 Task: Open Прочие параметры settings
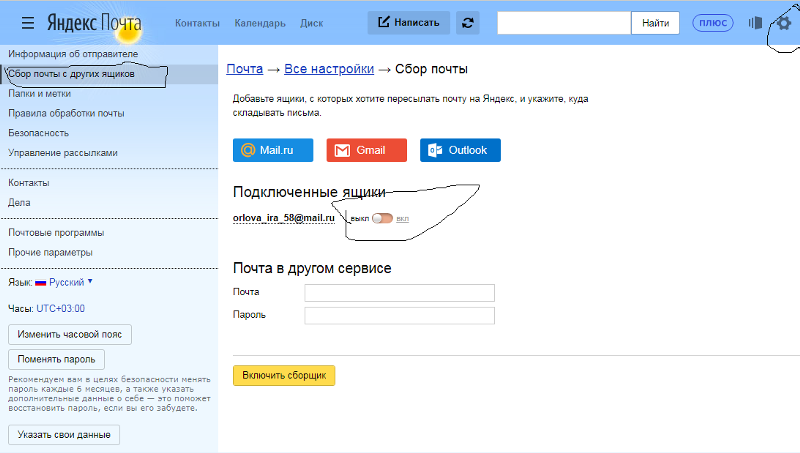click(50, 253)
